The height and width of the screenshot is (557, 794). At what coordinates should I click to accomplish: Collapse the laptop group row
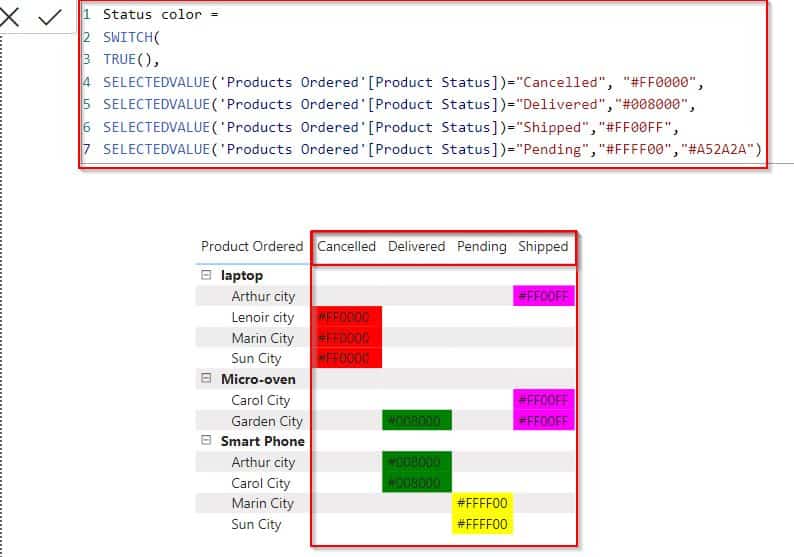tap(206, 275)
